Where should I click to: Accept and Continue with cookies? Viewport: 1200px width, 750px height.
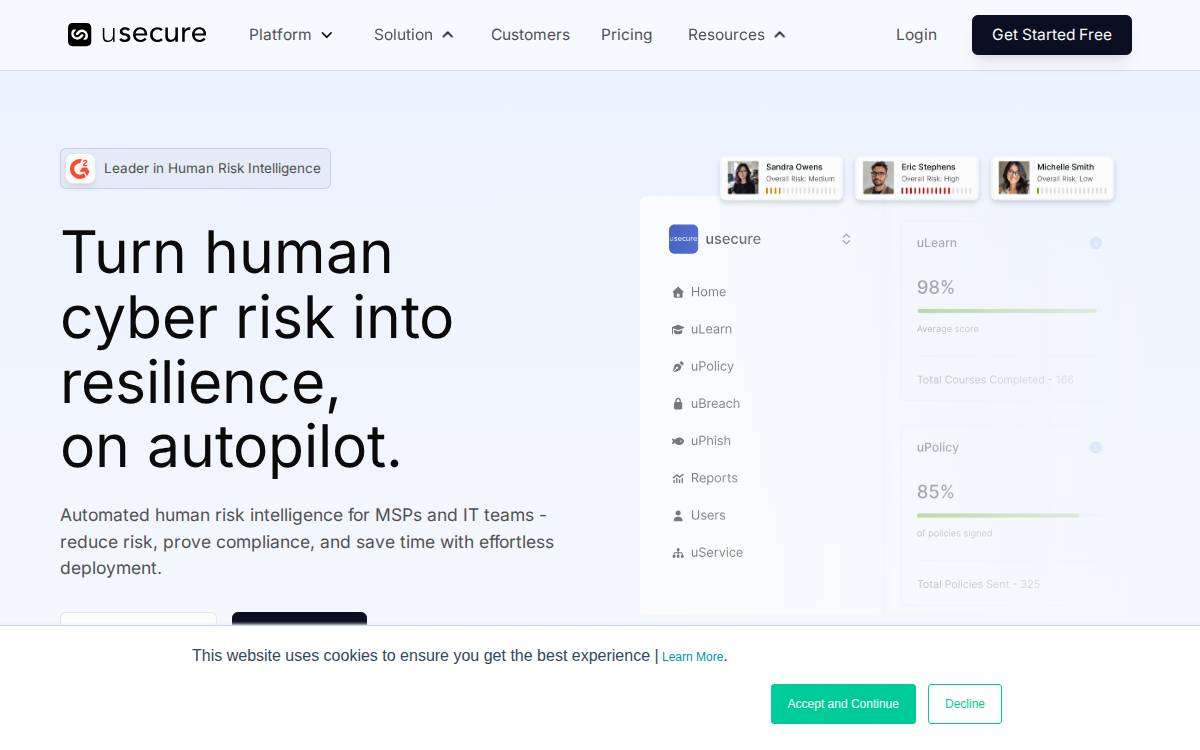(843, 704)
